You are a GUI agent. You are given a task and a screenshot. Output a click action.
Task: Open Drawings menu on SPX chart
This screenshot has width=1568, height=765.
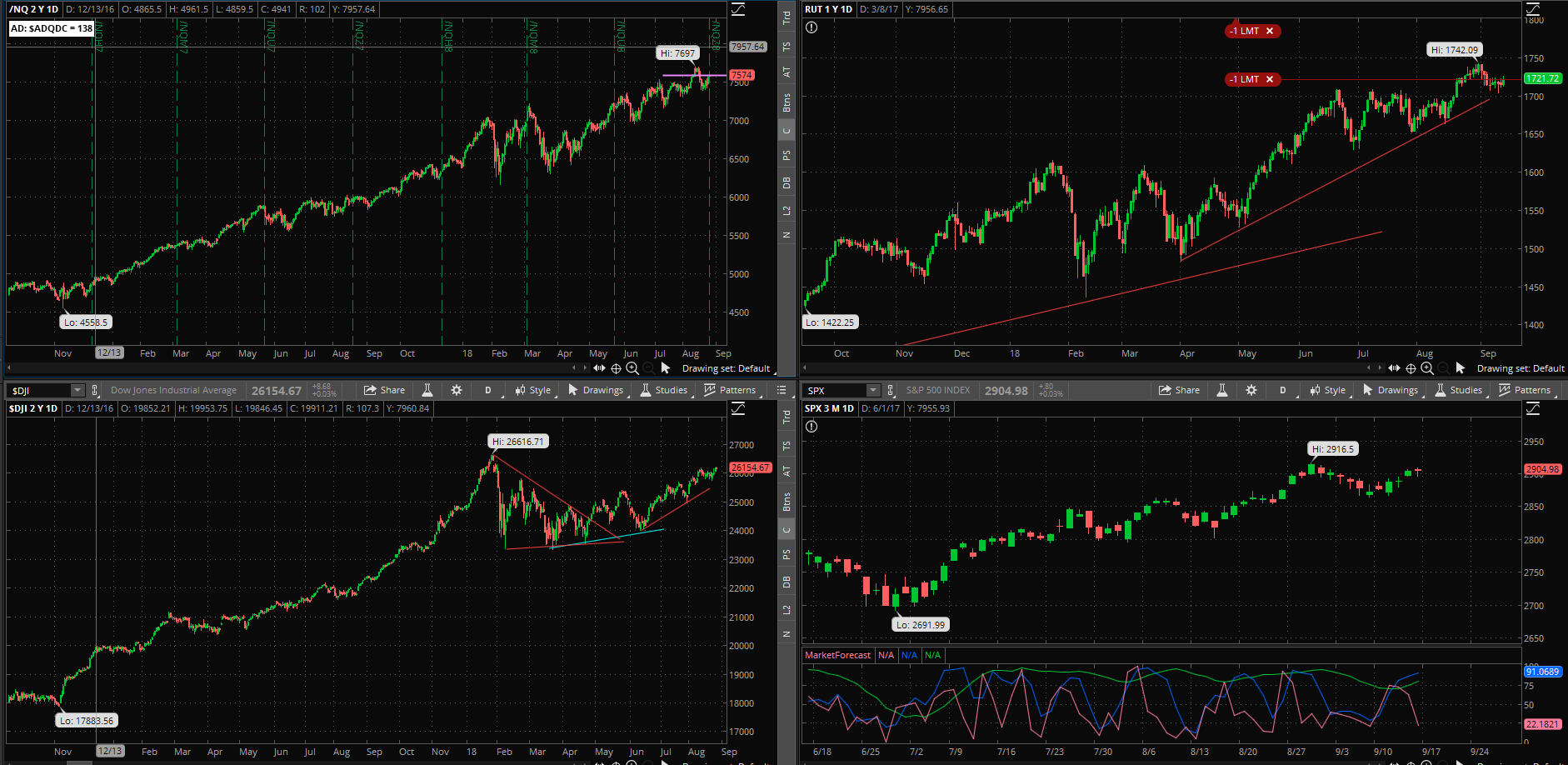click(1391, 390)
